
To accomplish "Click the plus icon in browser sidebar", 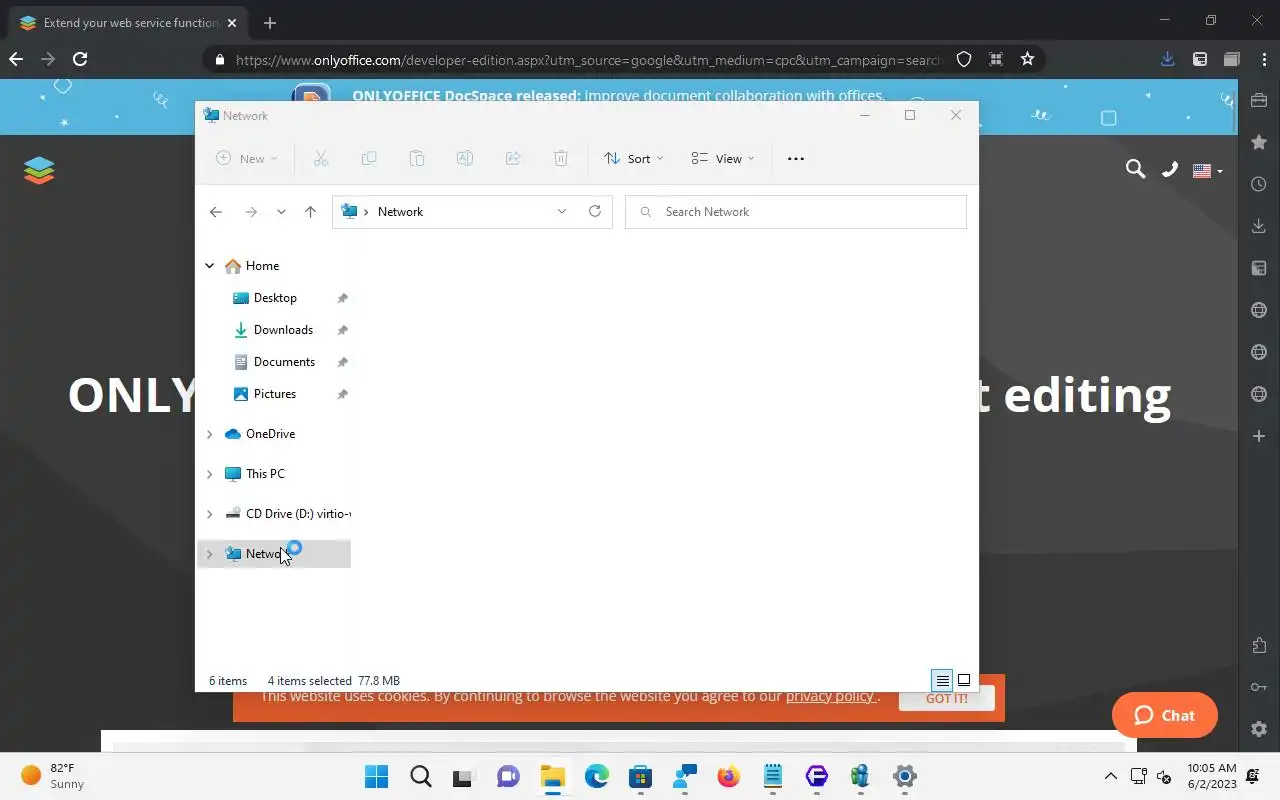I will click(x=1259, y=436).
